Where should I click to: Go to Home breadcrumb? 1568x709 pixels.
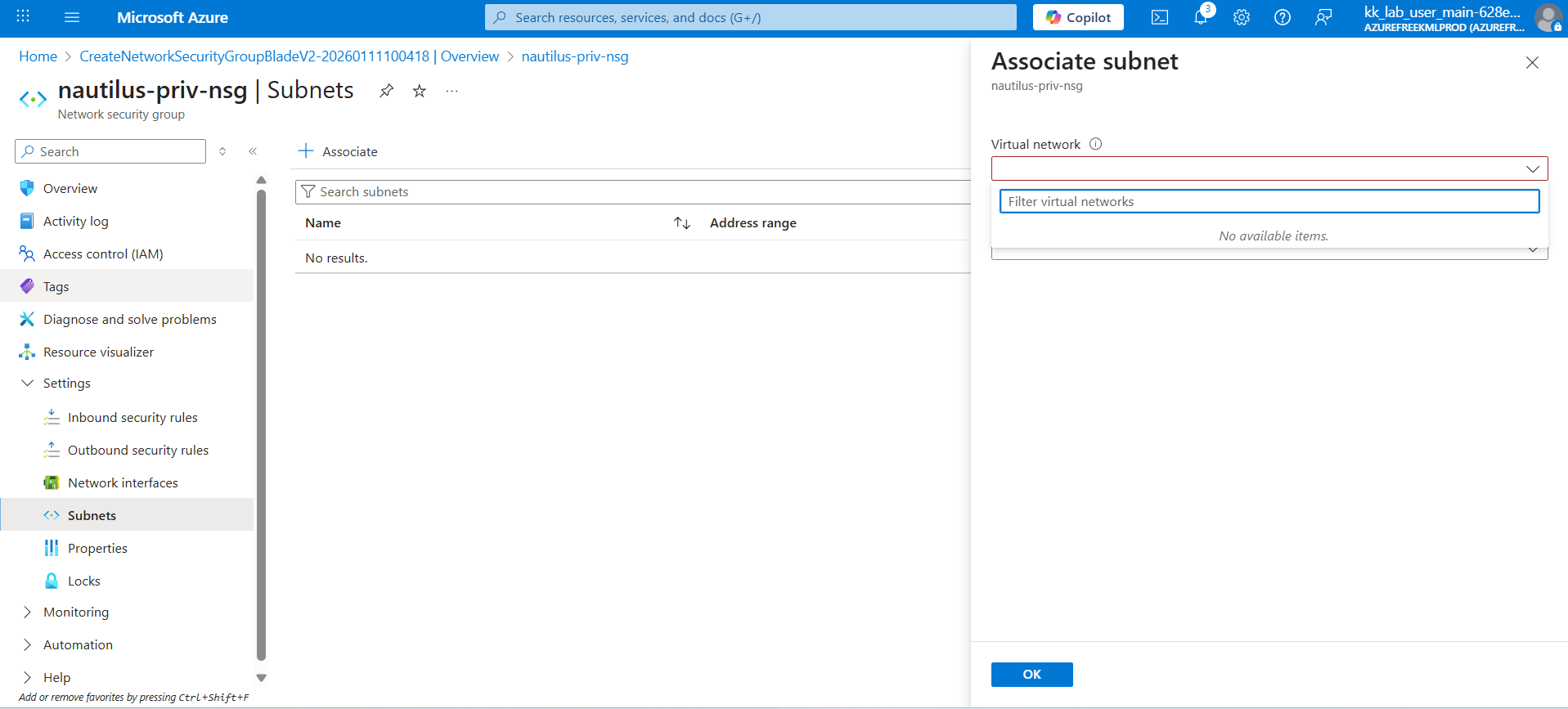[38, 56]
